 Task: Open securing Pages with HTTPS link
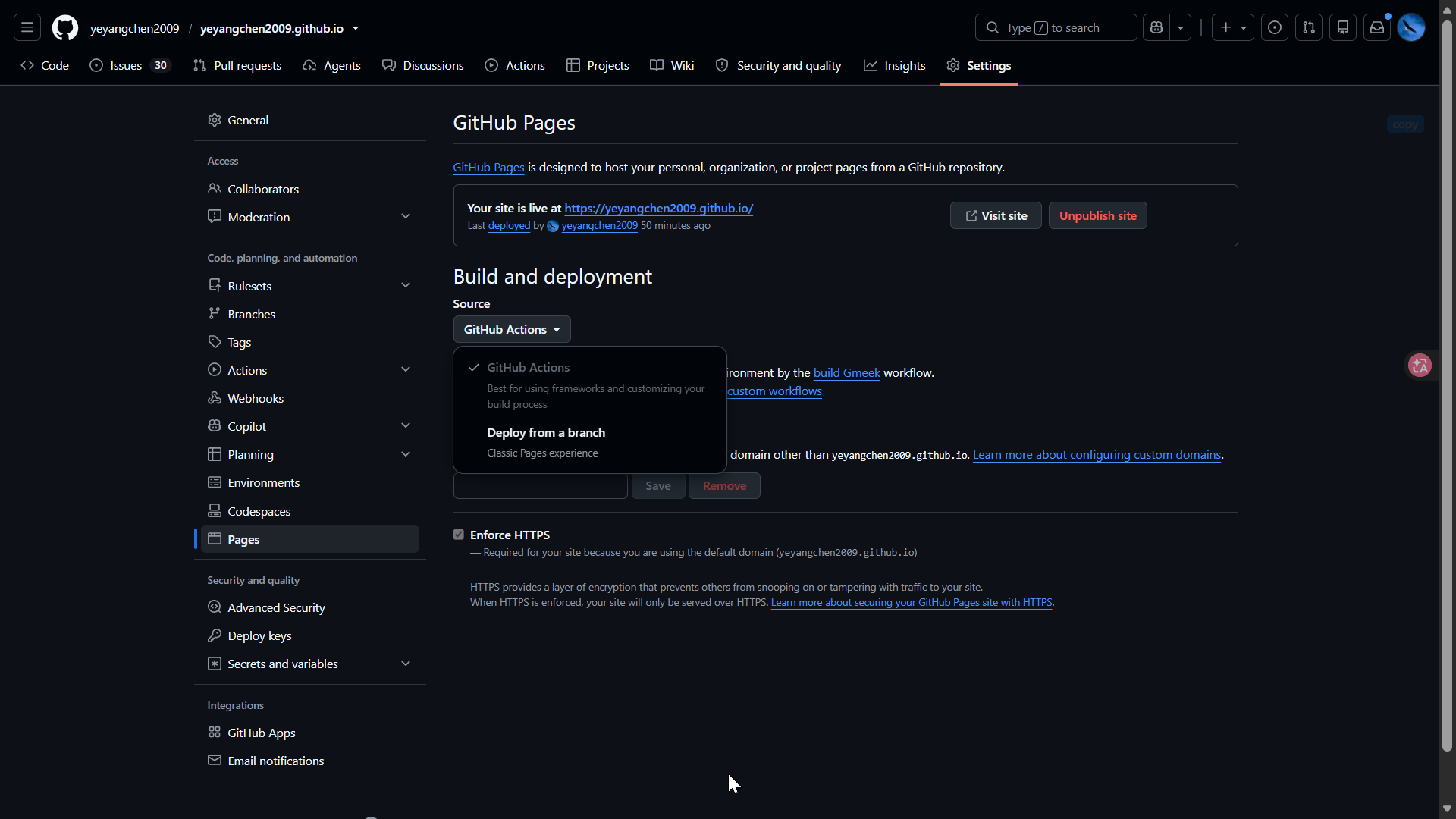coord(912,603)
